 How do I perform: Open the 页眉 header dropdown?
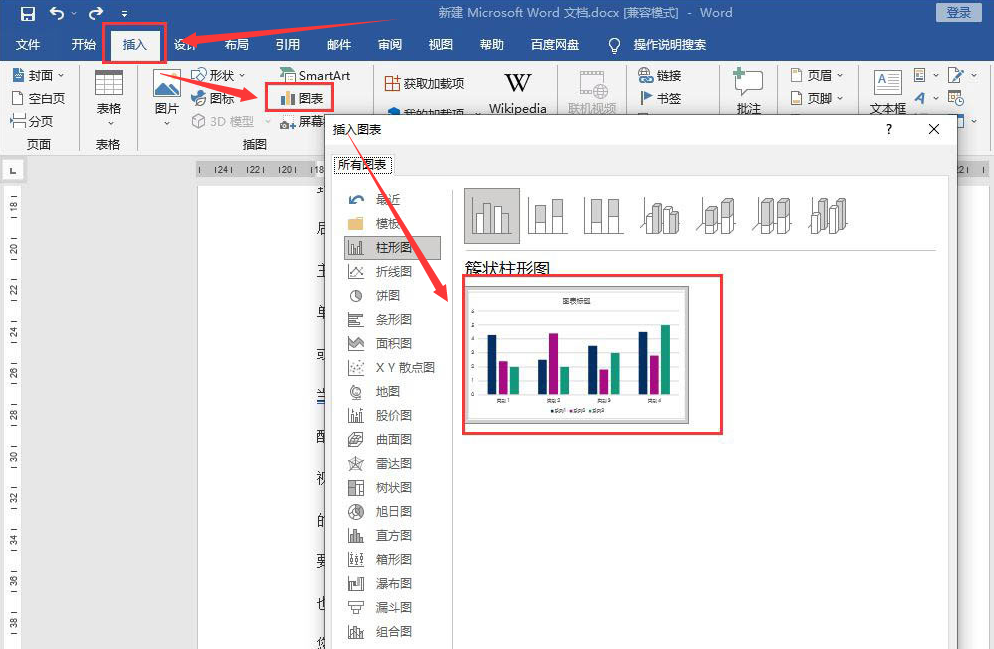820,74
